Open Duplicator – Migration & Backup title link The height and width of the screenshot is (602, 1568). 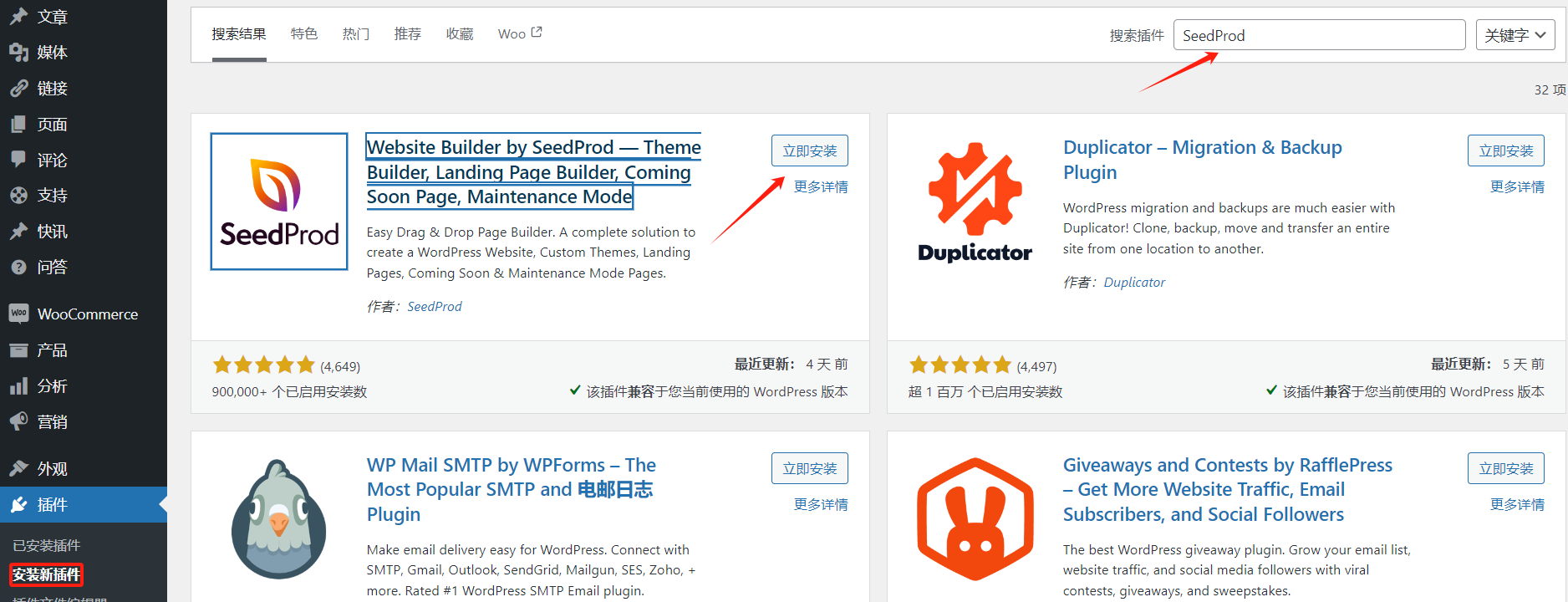[1203, 160]
